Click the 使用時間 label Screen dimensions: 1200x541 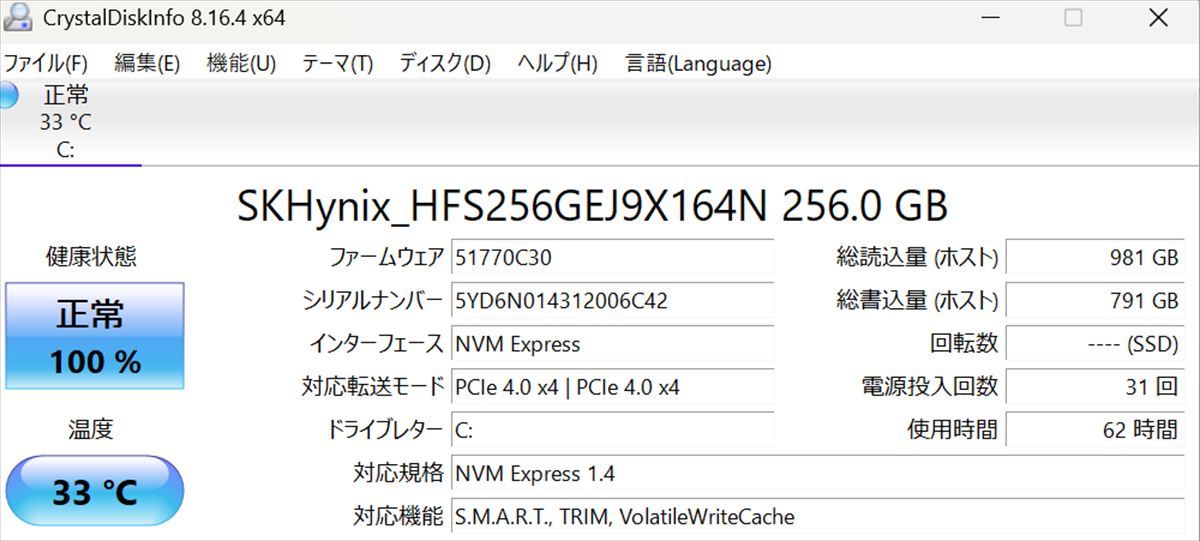[952, 430]
